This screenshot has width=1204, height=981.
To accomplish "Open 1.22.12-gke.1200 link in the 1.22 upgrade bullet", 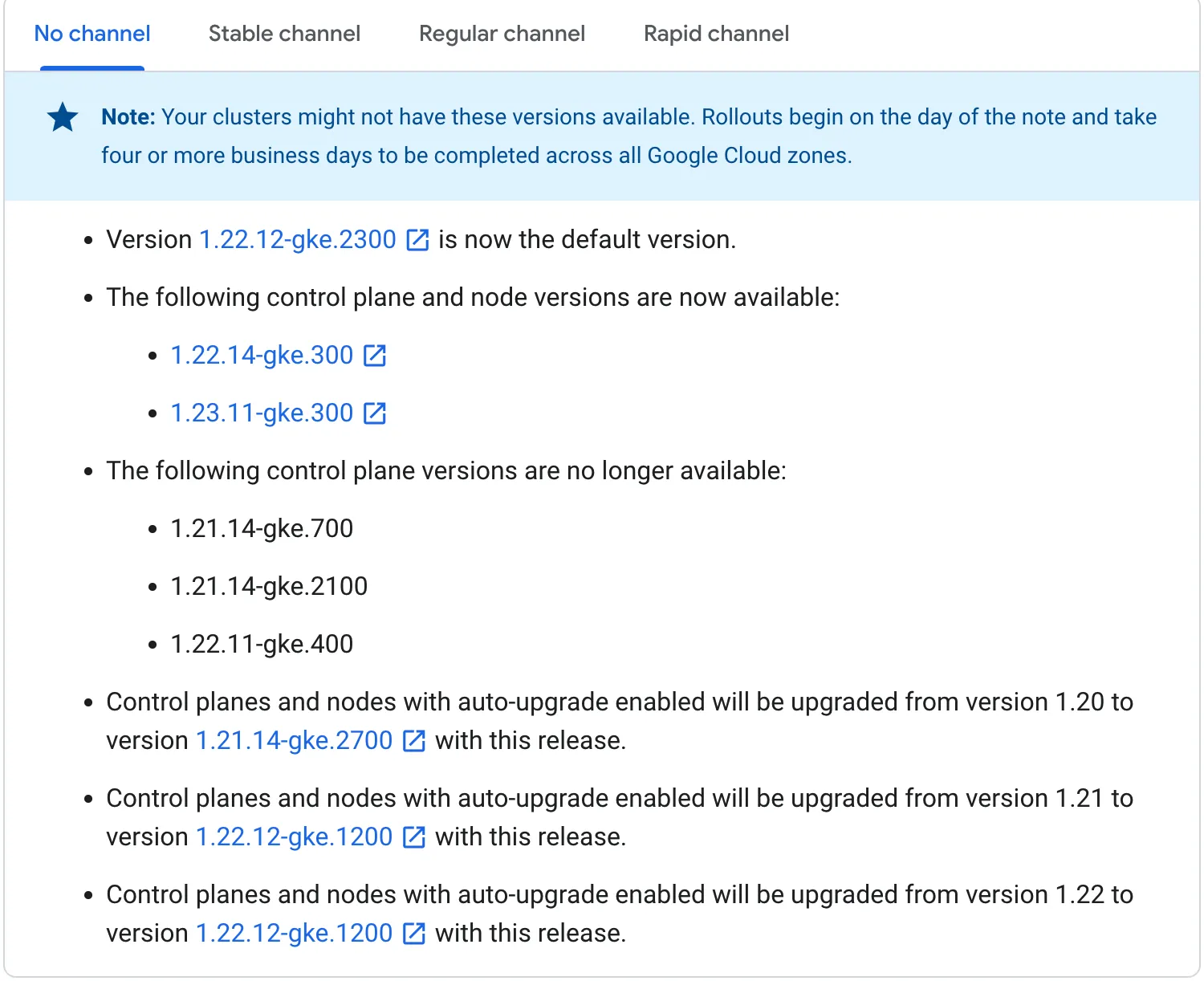I will click(x=294, y=934).
